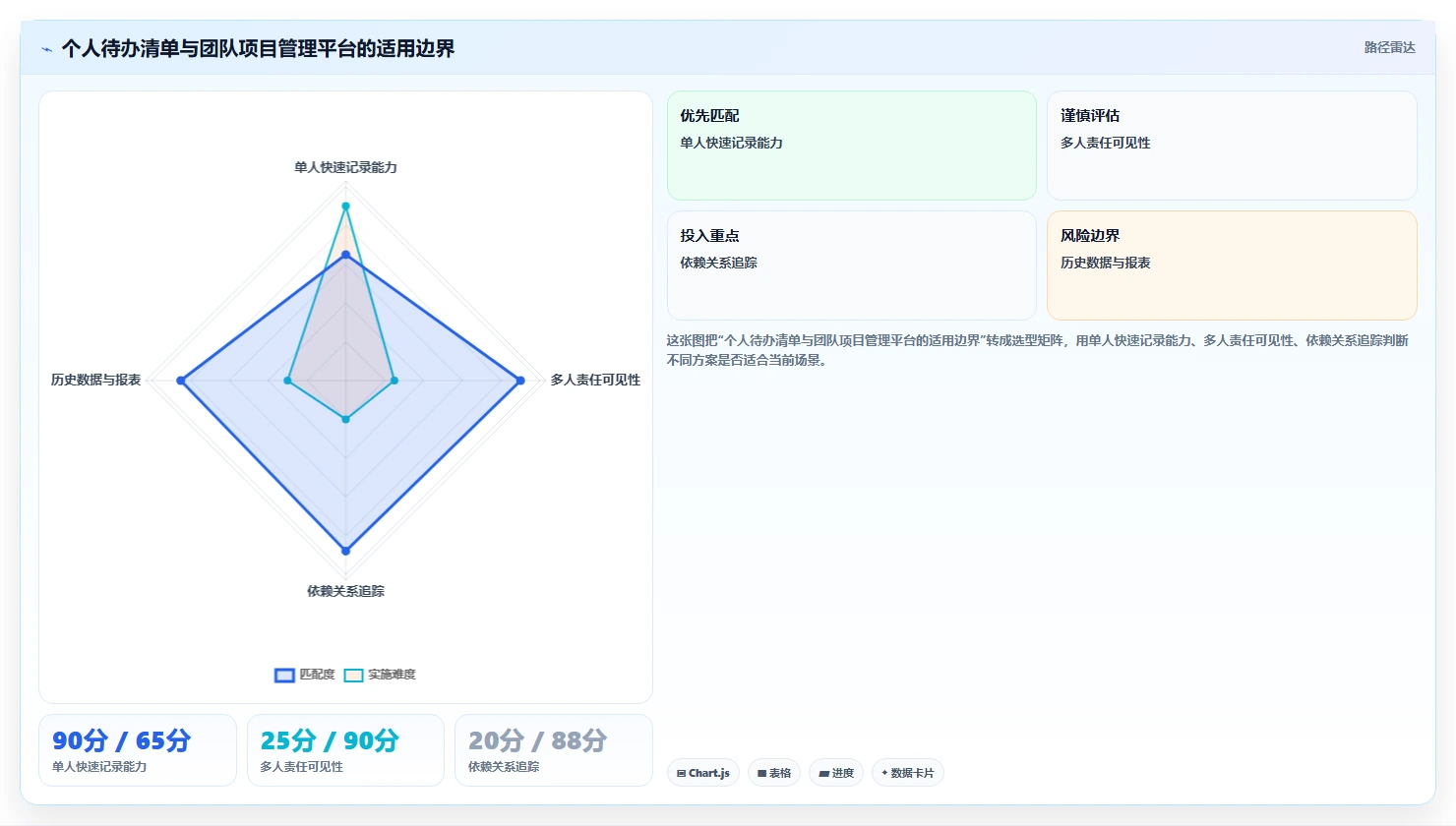Click the blue 匹配度 point on the 单人快速记录能力 axis

[x=345, y=255]
